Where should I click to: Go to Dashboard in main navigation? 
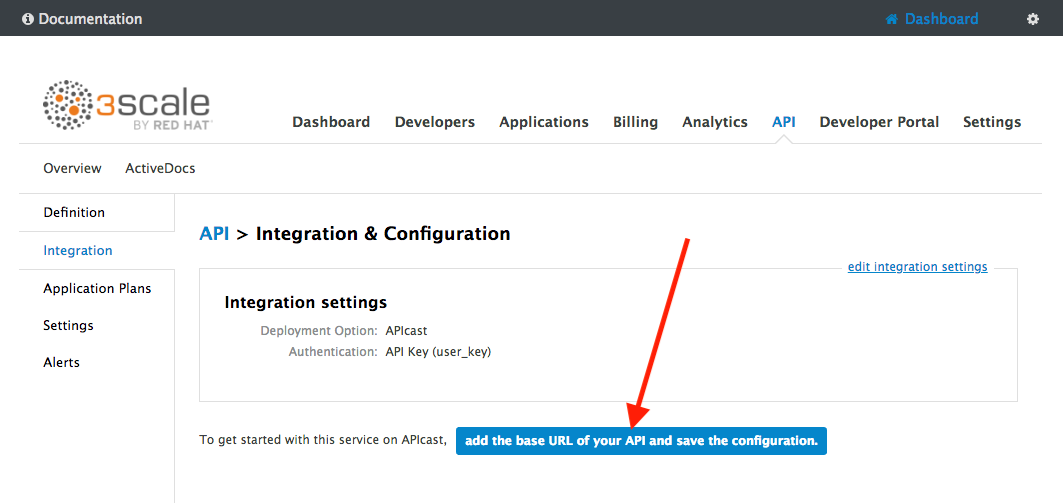point(331,122)
